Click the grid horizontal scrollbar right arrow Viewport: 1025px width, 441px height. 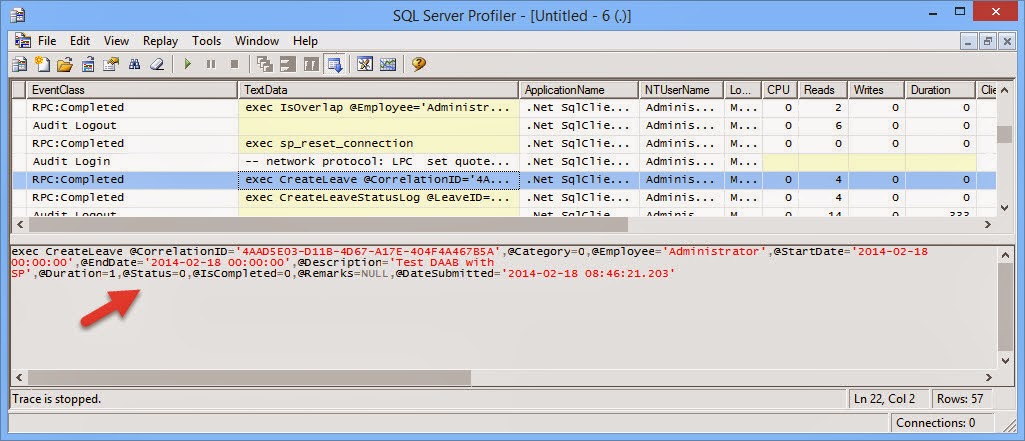click(x=988, y=225)
